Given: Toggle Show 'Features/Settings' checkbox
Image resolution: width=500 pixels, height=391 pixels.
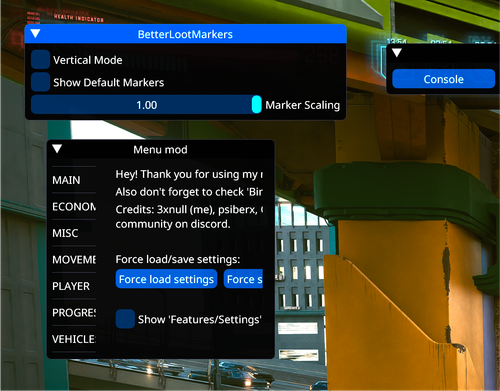Looking at the screenshot, I should [x=125, y=319].
